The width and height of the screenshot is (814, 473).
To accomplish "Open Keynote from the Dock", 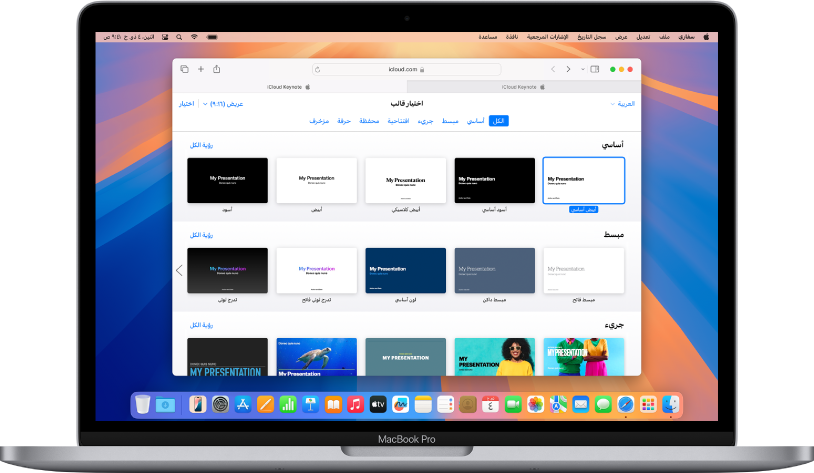I will [x=310, y=404].
